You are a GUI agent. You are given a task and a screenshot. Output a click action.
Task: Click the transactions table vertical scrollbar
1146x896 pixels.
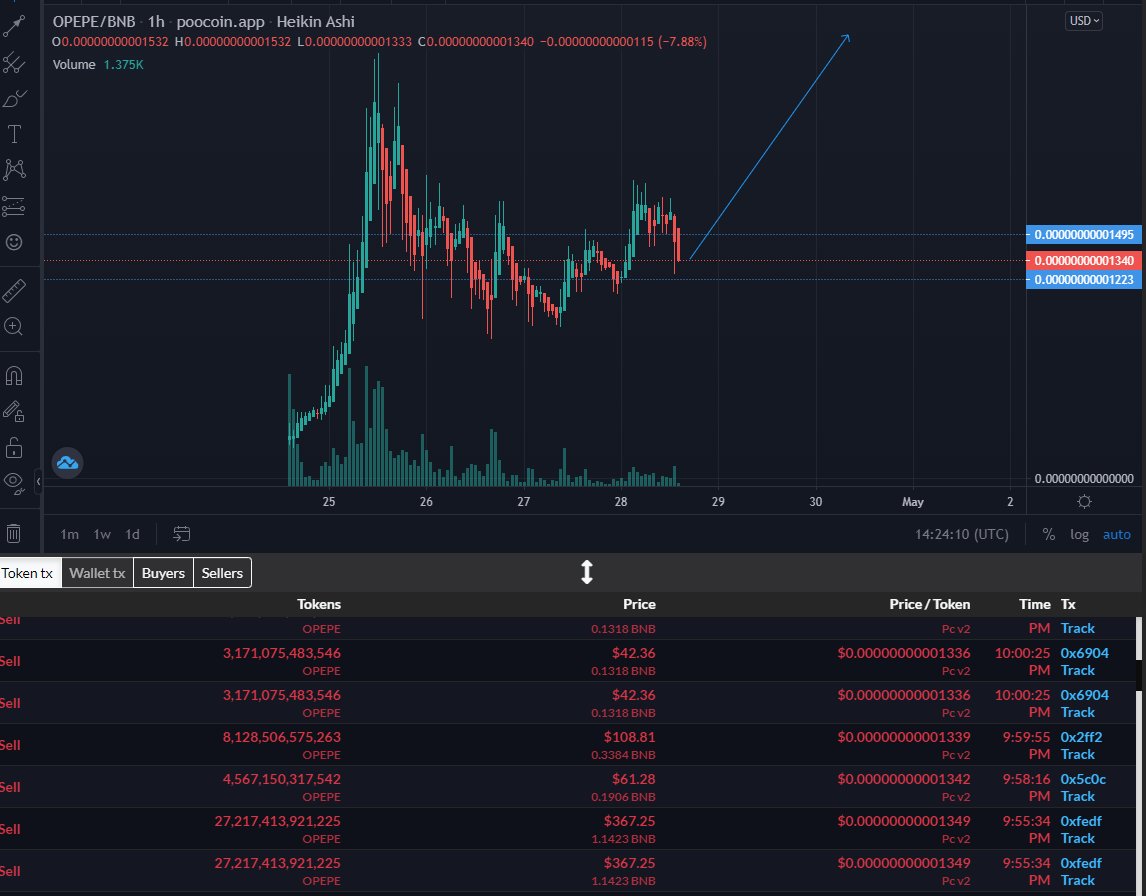1139,756
